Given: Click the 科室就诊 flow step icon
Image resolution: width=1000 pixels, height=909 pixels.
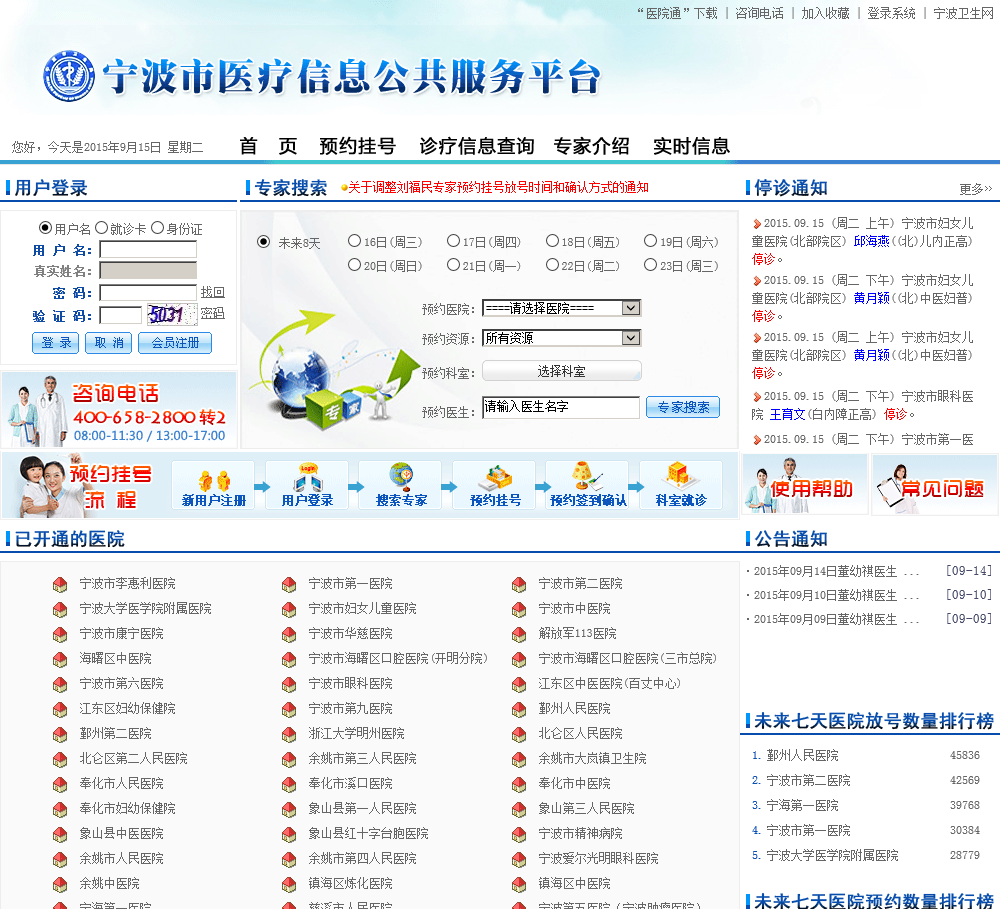Looking at the screenshot, I should 680,485.
